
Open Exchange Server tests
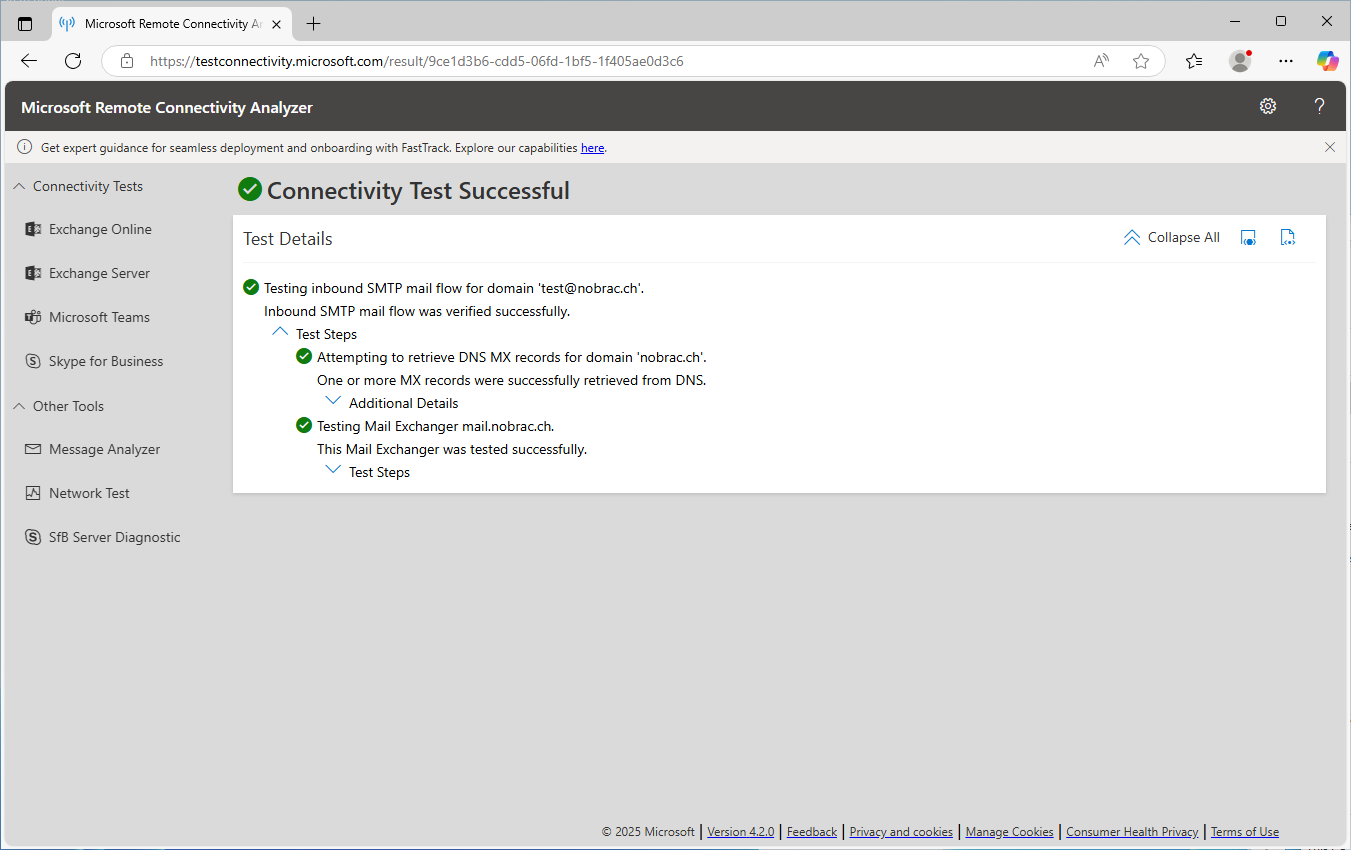click(99, 273)
